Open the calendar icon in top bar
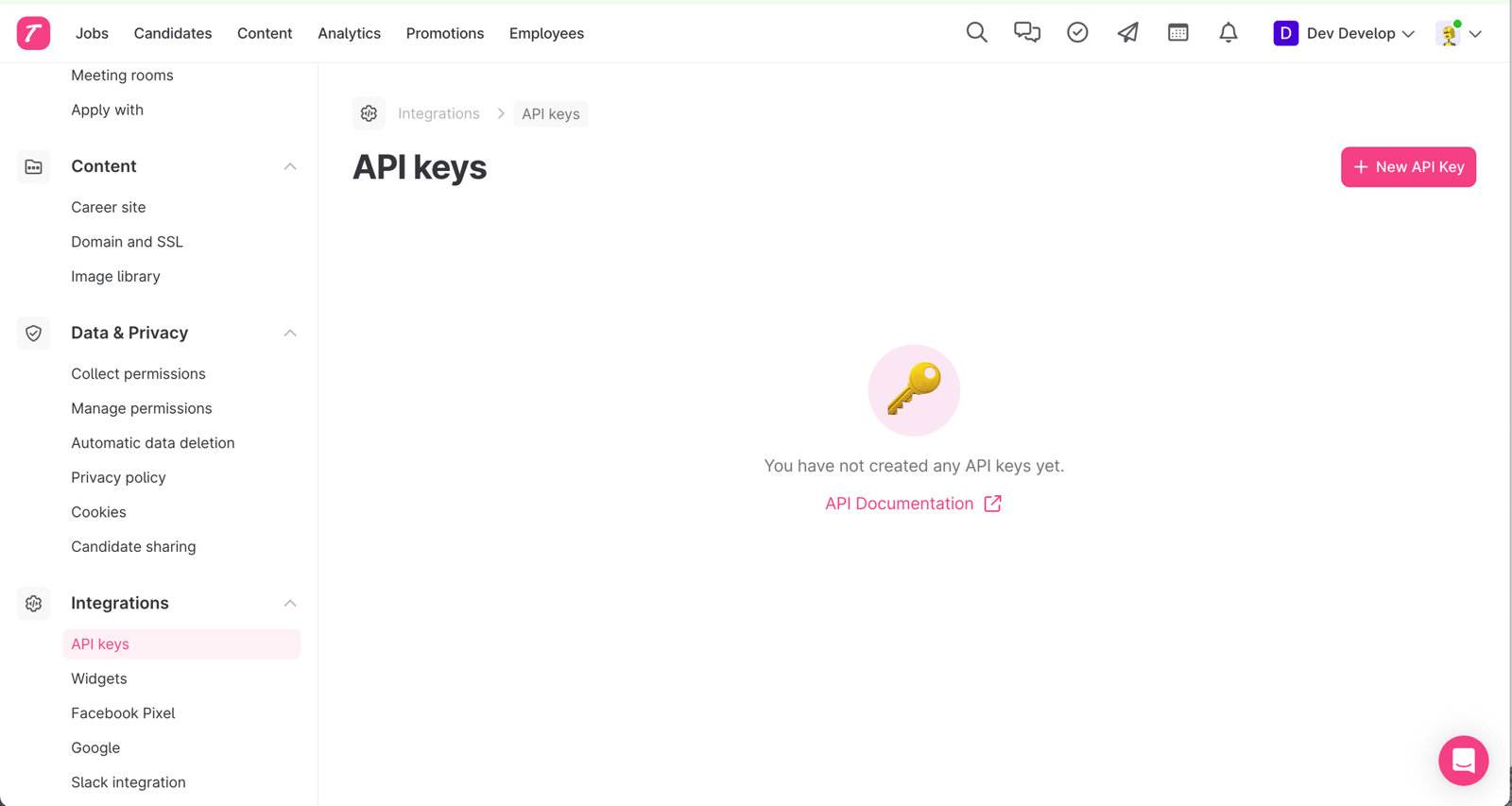Image resolution: width=1512 pixels, height=806 pixels. pos(1177,33)
